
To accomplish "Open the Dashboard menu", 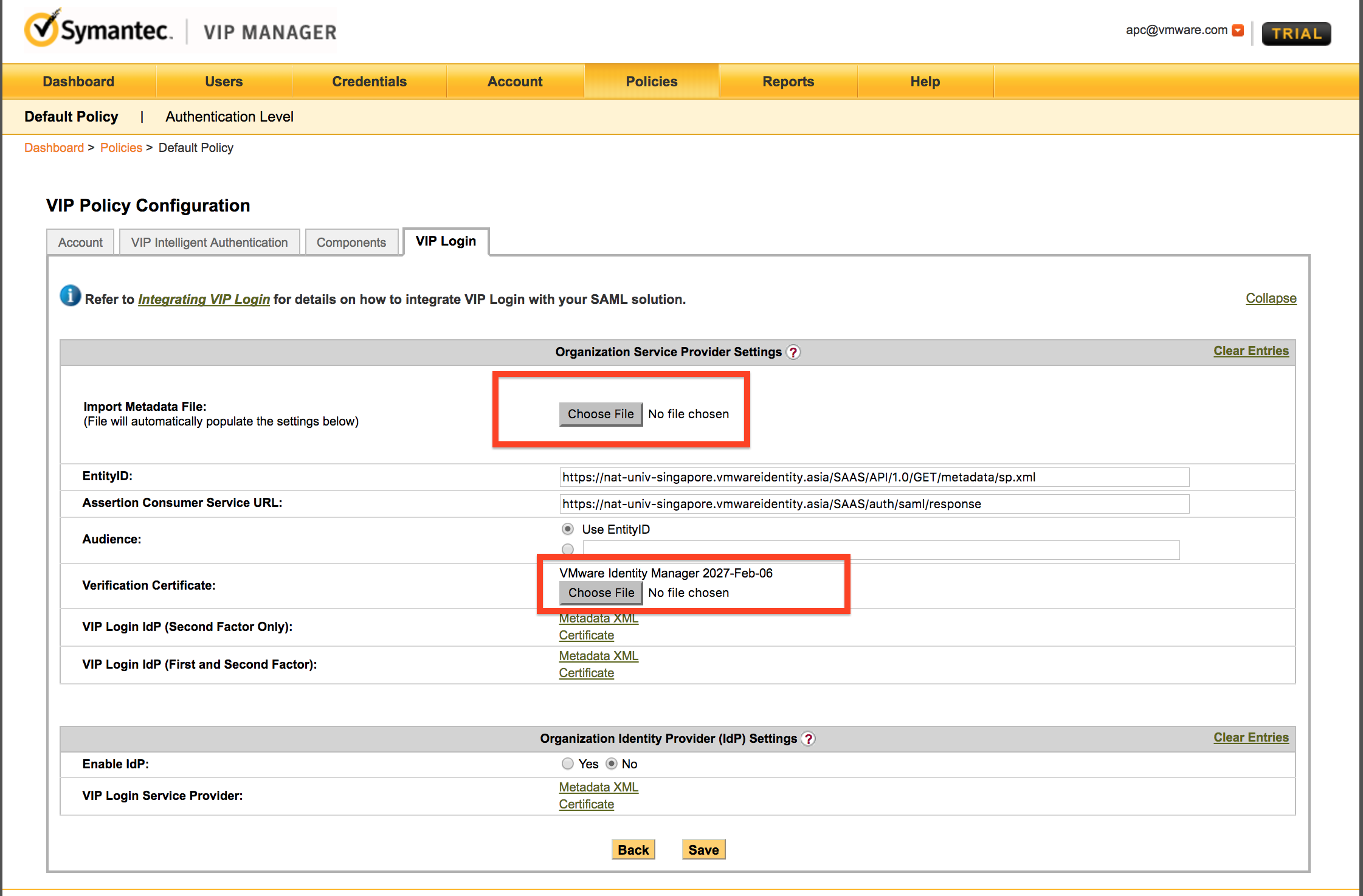I will click(78, 81).
